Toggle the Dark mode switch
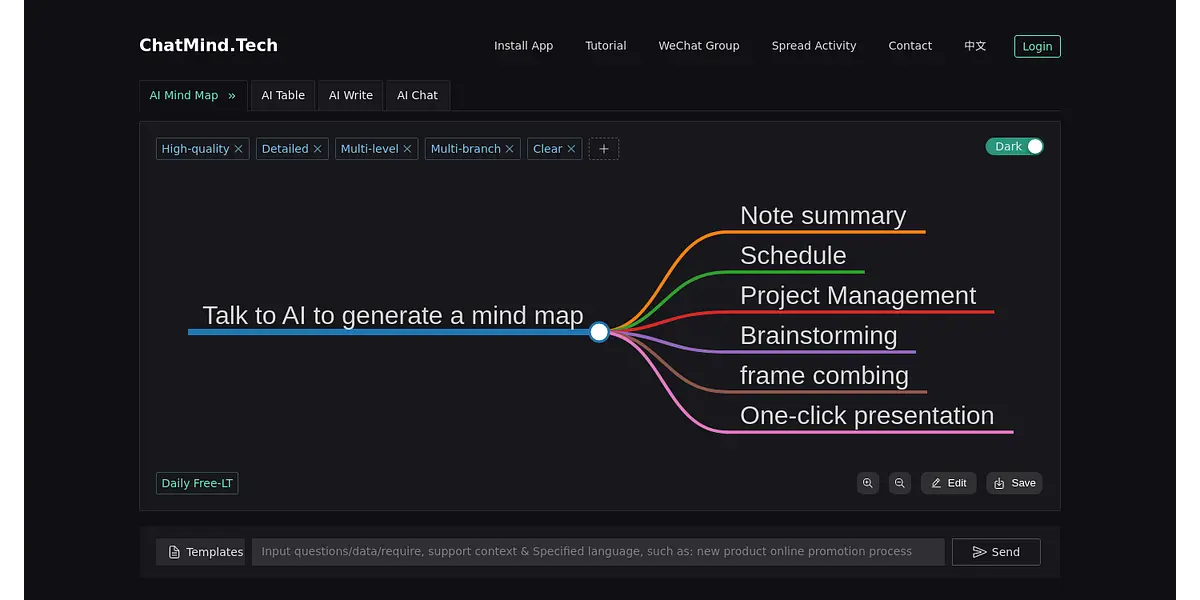1200x600 pixels. [x=1014, y=147]
